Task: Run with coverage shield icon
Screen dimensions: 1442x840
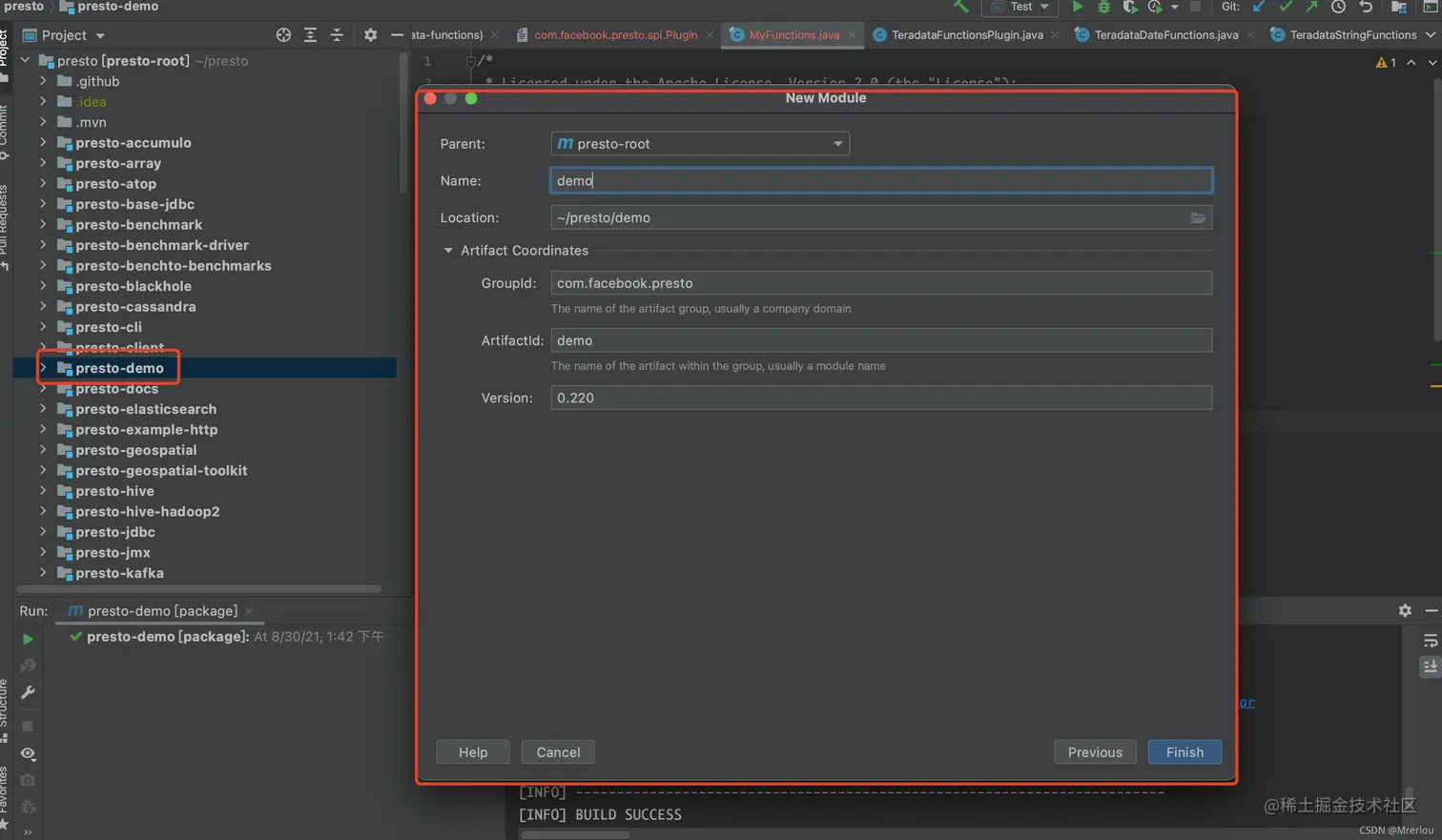Action: click(x=1129, y=7)
